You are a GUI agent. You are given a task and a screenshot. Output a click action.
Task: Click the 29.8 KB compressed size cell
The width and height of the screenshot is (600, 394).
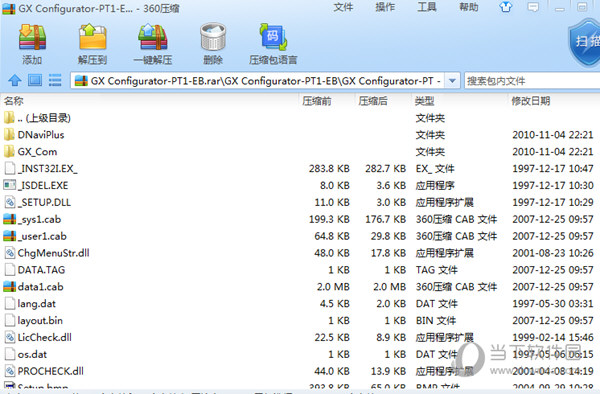click(388, 236)
